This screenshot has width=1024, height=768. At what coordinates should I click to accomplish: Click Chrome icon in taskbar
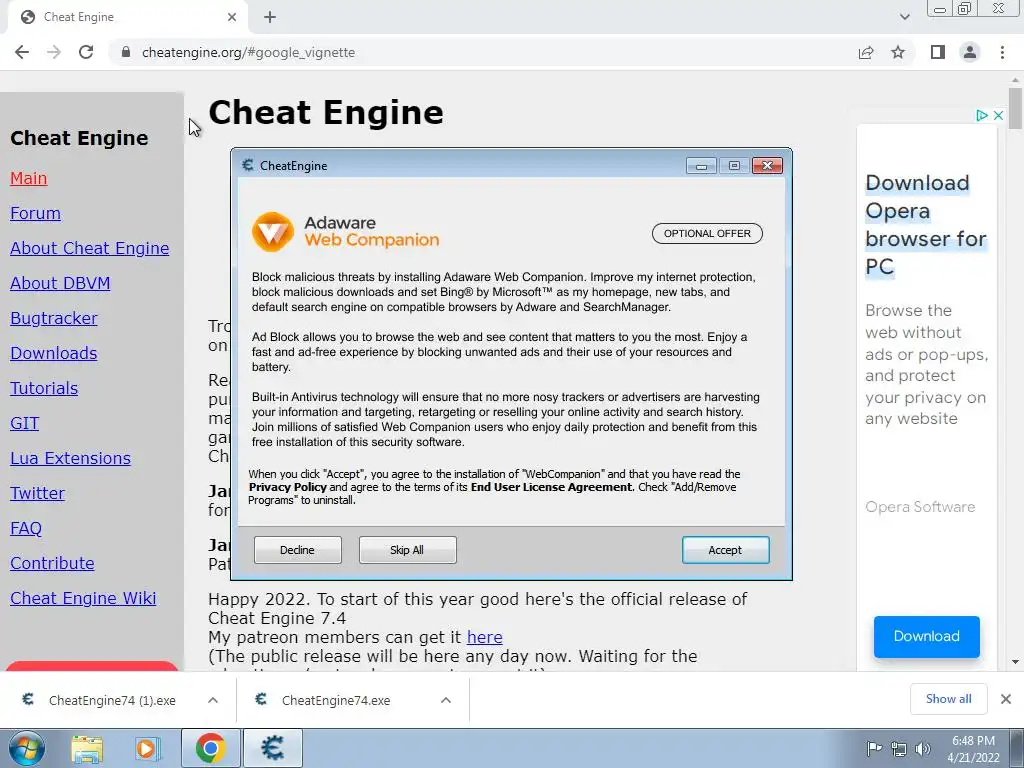click(210, 748)
